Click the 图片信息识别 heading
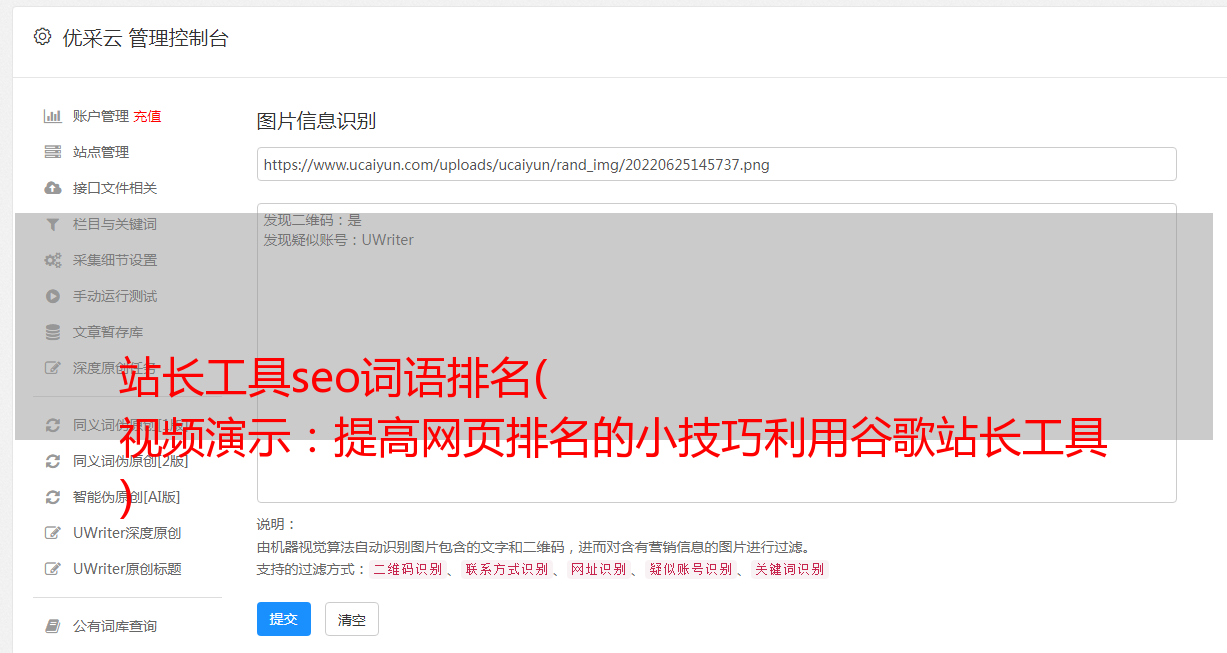 click(x=316, y=121)
